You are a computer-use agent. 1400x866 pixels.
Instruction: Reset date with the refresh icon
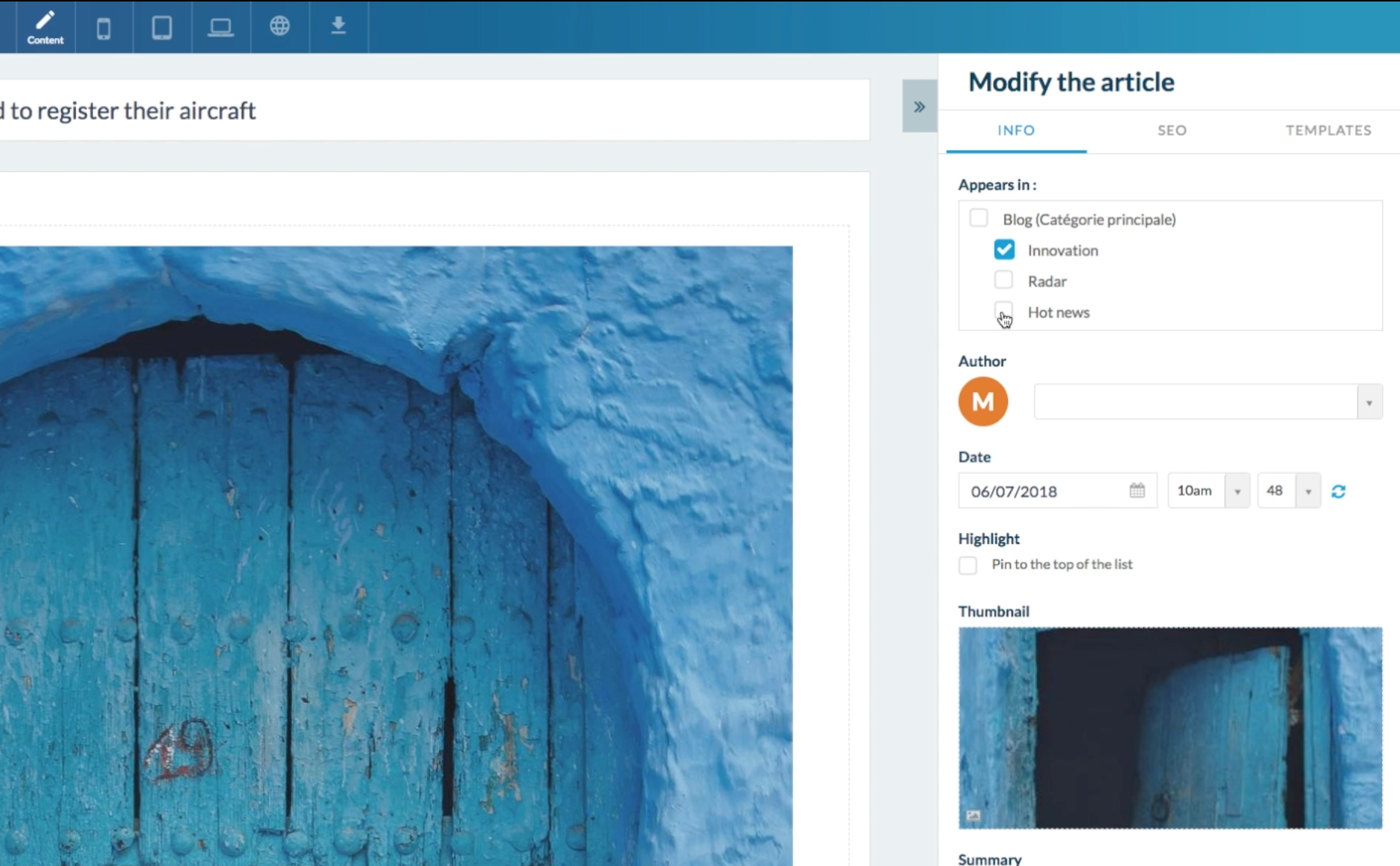coord(1338,491)
